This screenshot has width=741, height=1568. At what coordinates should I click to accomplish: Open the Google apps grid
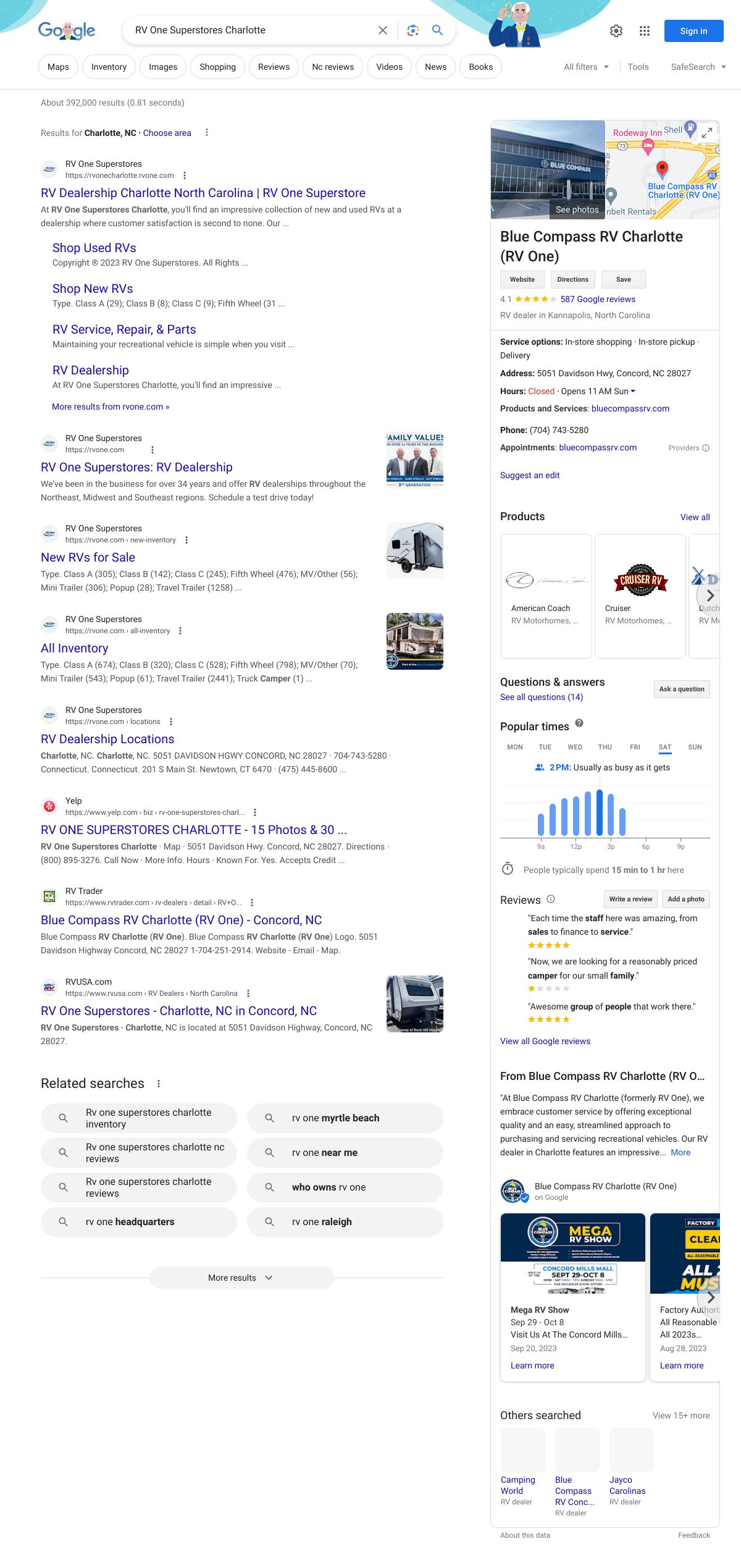(645, 31)
